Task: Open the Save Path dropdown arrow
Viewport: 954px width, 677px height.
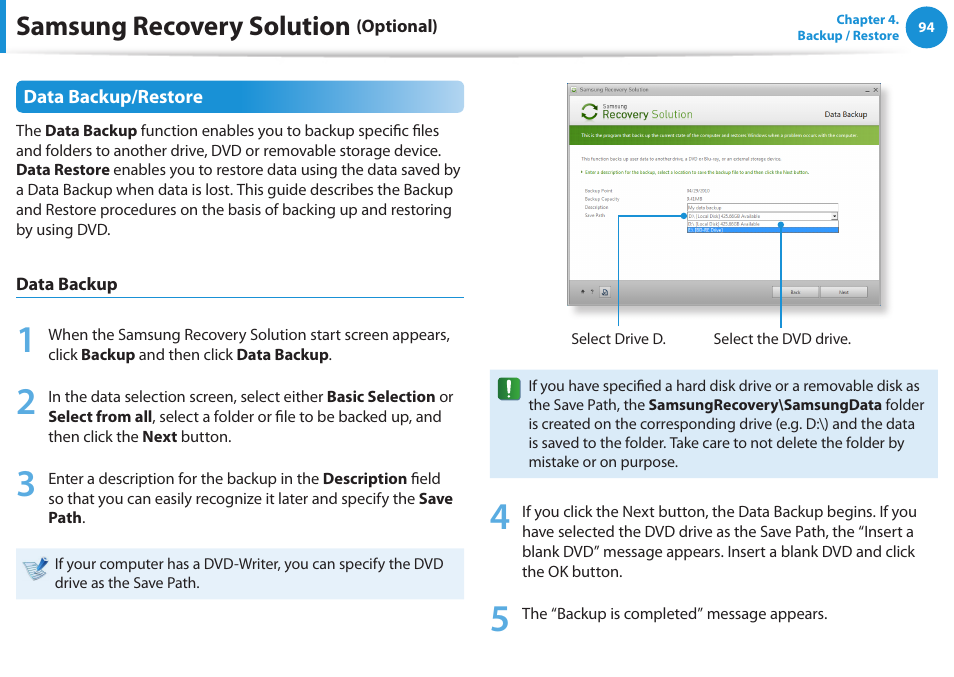Action: [834, 216]
